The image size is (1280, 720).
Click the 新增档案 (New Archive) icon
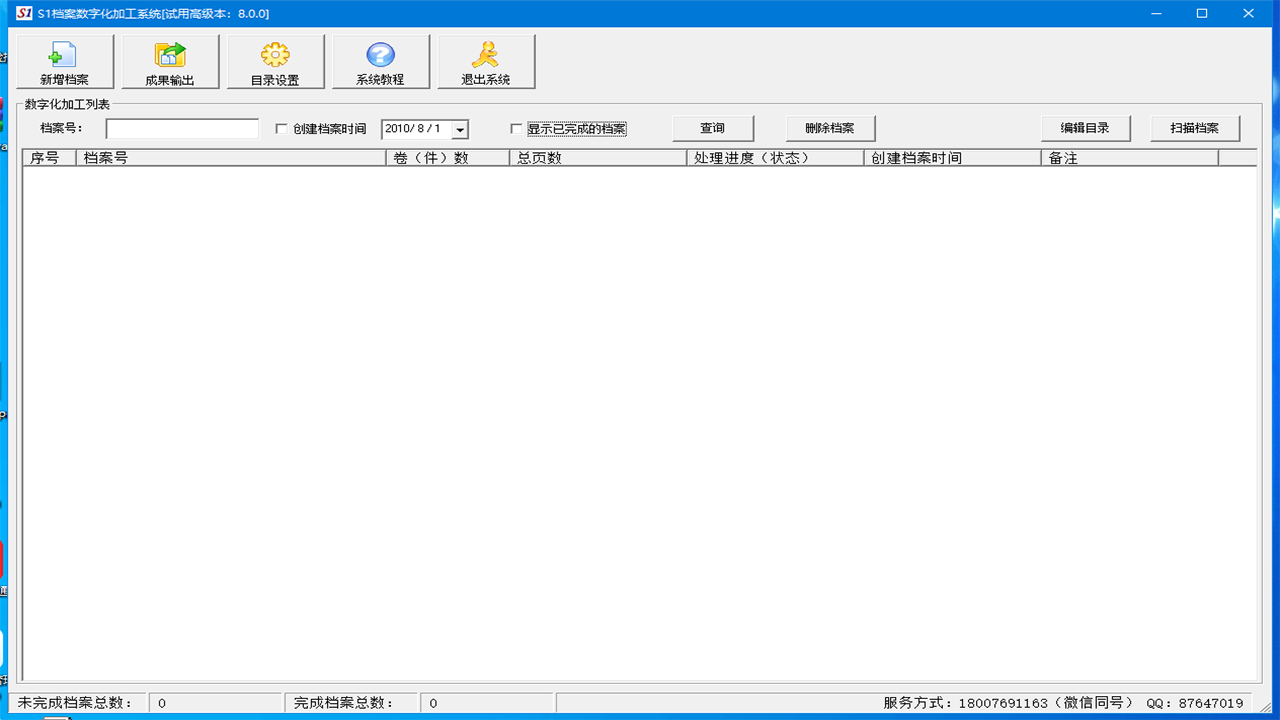(x=63, y=60)
